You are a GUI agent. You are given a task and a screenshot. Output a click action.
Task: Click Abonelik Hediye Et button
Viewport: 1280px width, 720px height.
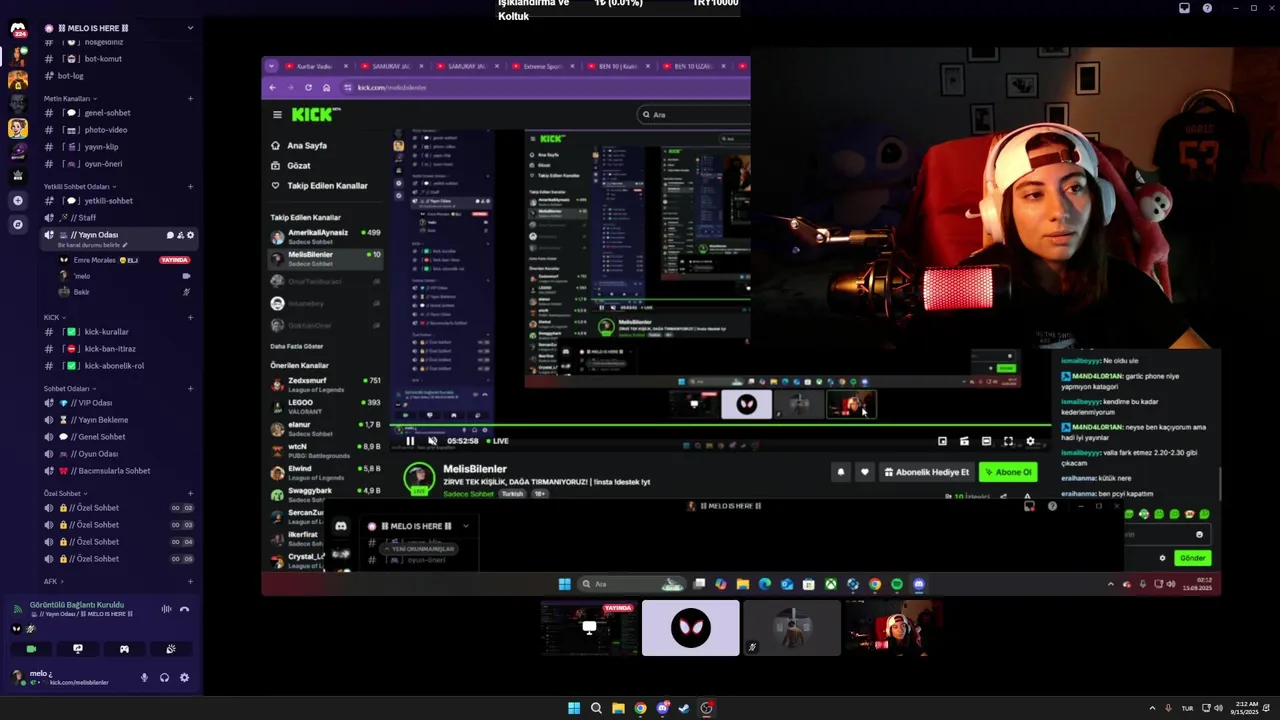point(926,472)
